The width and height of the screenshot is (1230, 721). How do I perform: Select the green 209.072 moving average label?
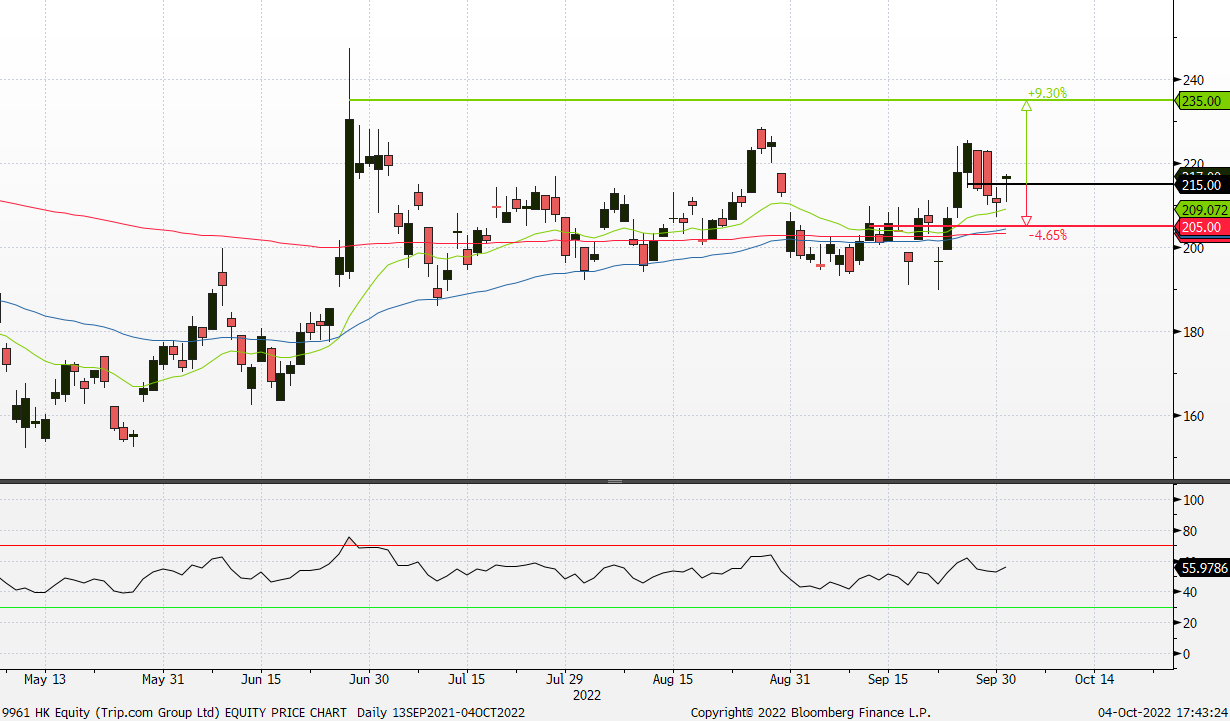coord(1201,211)
